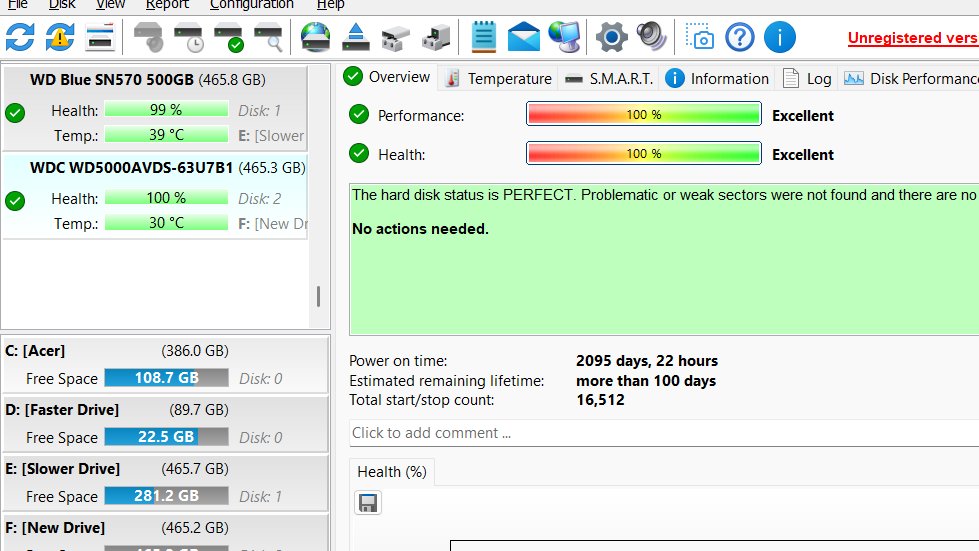Click the camera screenshot capture icon
Image resolution: width=979 pixels, height=551 pixels.
point(699,37)
